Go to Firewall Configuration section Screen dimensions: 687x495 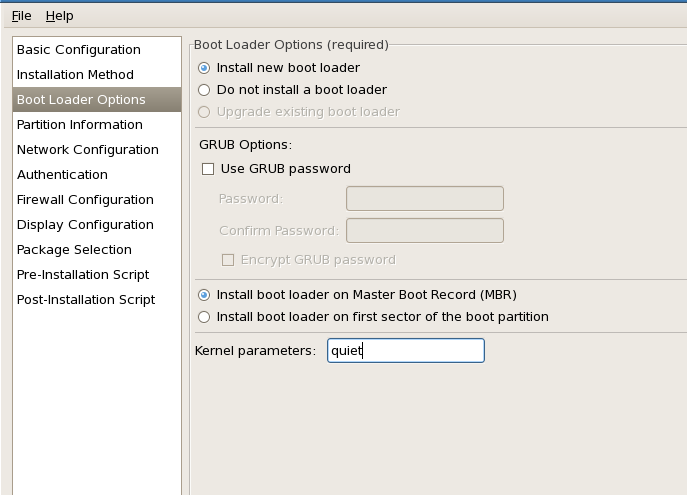tap(85, 200)
